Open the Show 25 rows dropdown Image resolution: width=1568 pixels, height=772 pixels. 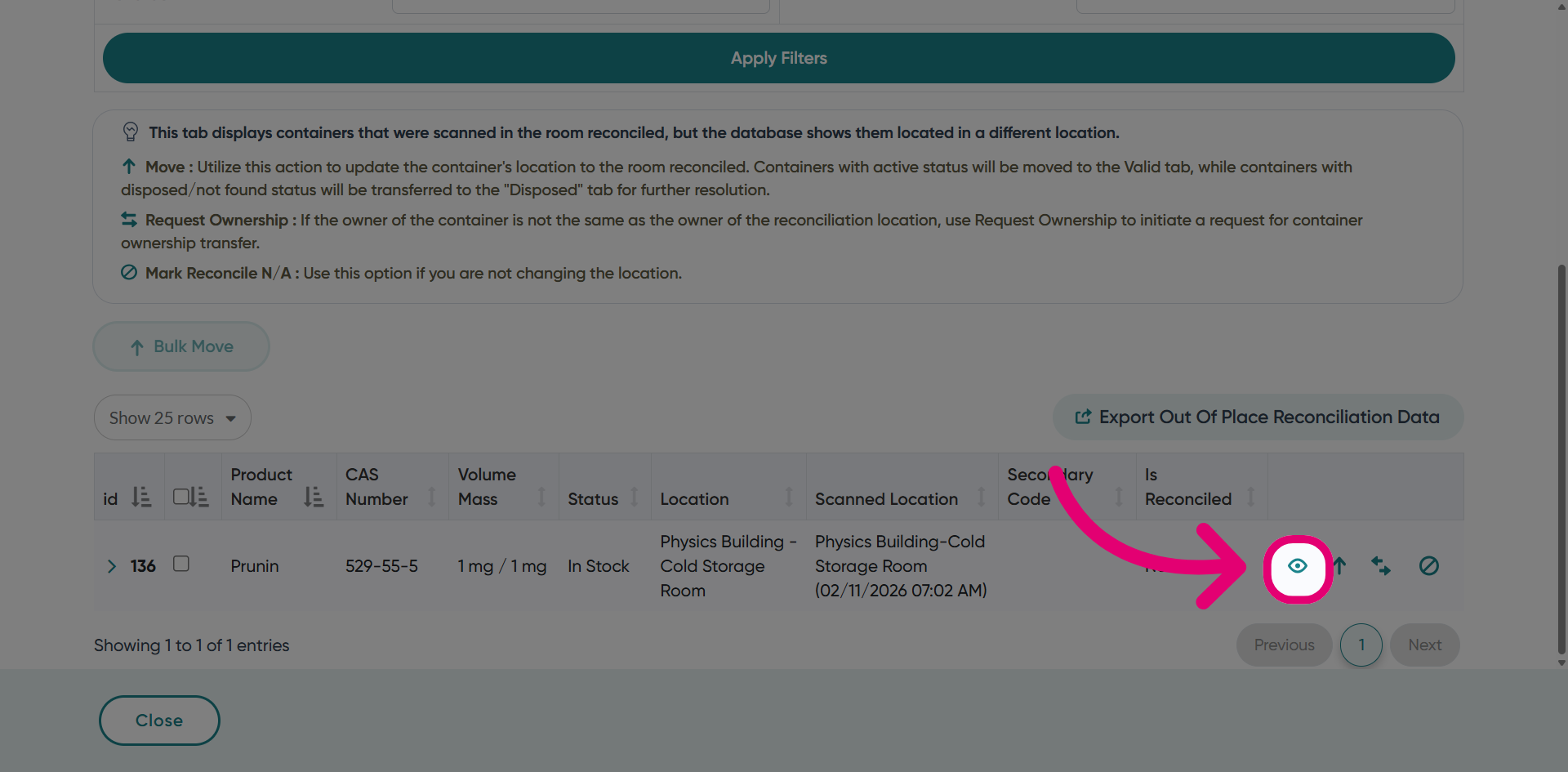tap(172, 418)
